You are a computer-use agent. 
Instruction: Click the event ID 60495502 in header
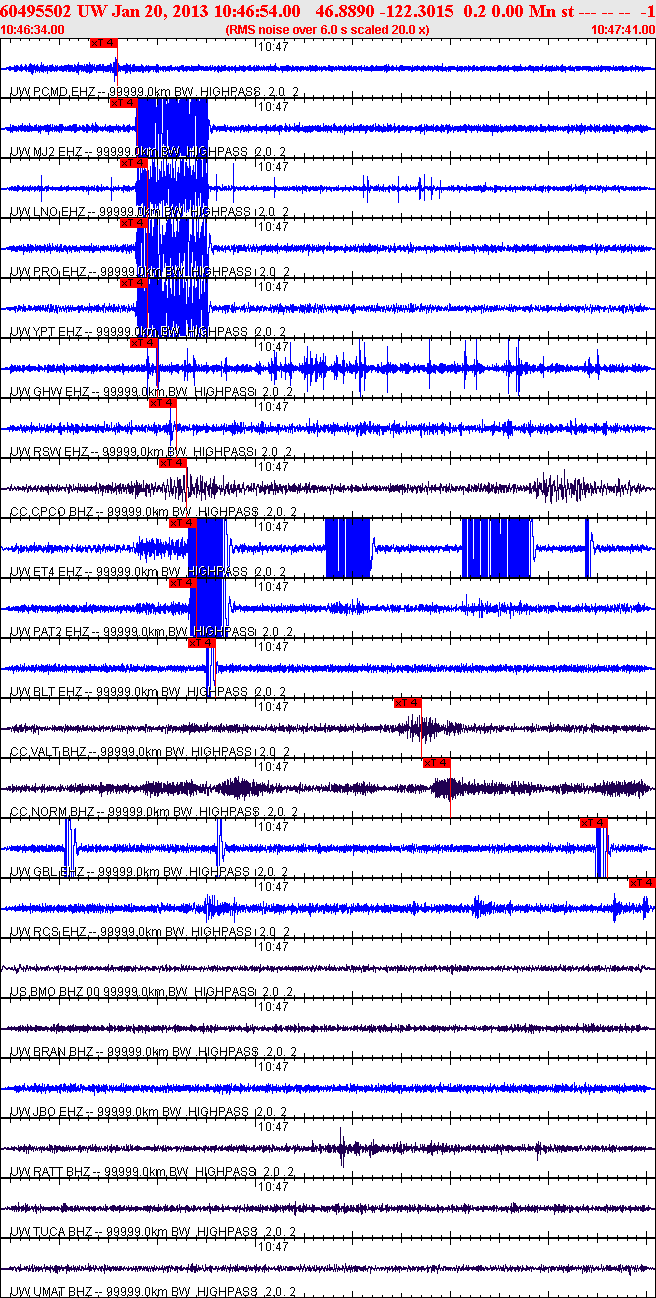tap(34, 10)
